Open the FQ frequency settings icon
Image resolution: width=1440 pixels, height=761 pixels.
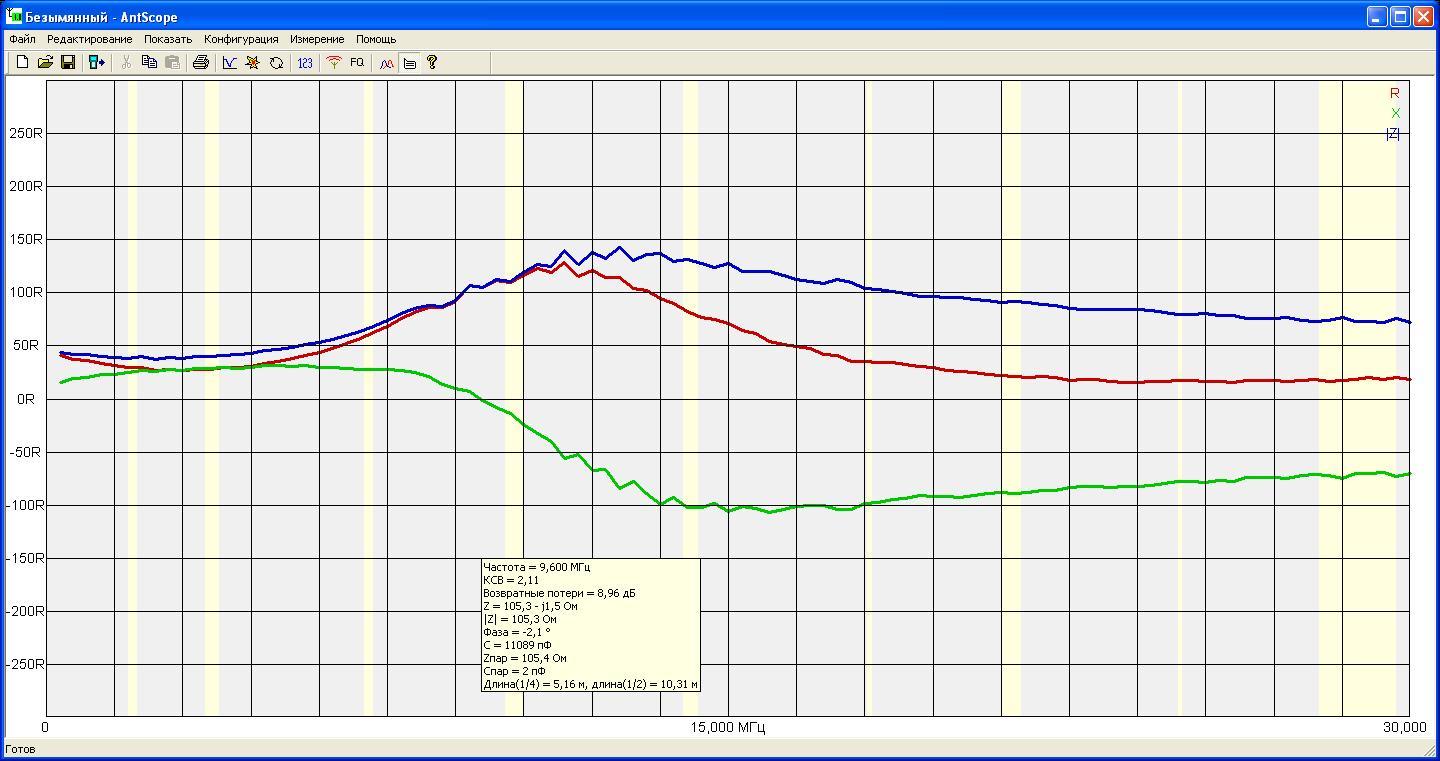pyautogui.click(x=357, y=62)
